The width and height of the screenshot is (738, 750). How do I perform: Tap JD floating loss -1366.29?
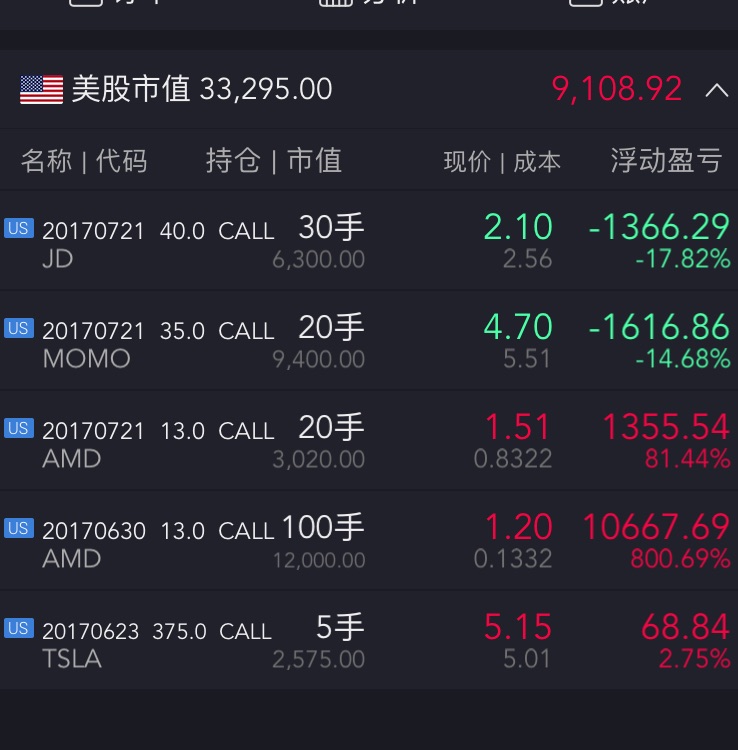(659, 227)
